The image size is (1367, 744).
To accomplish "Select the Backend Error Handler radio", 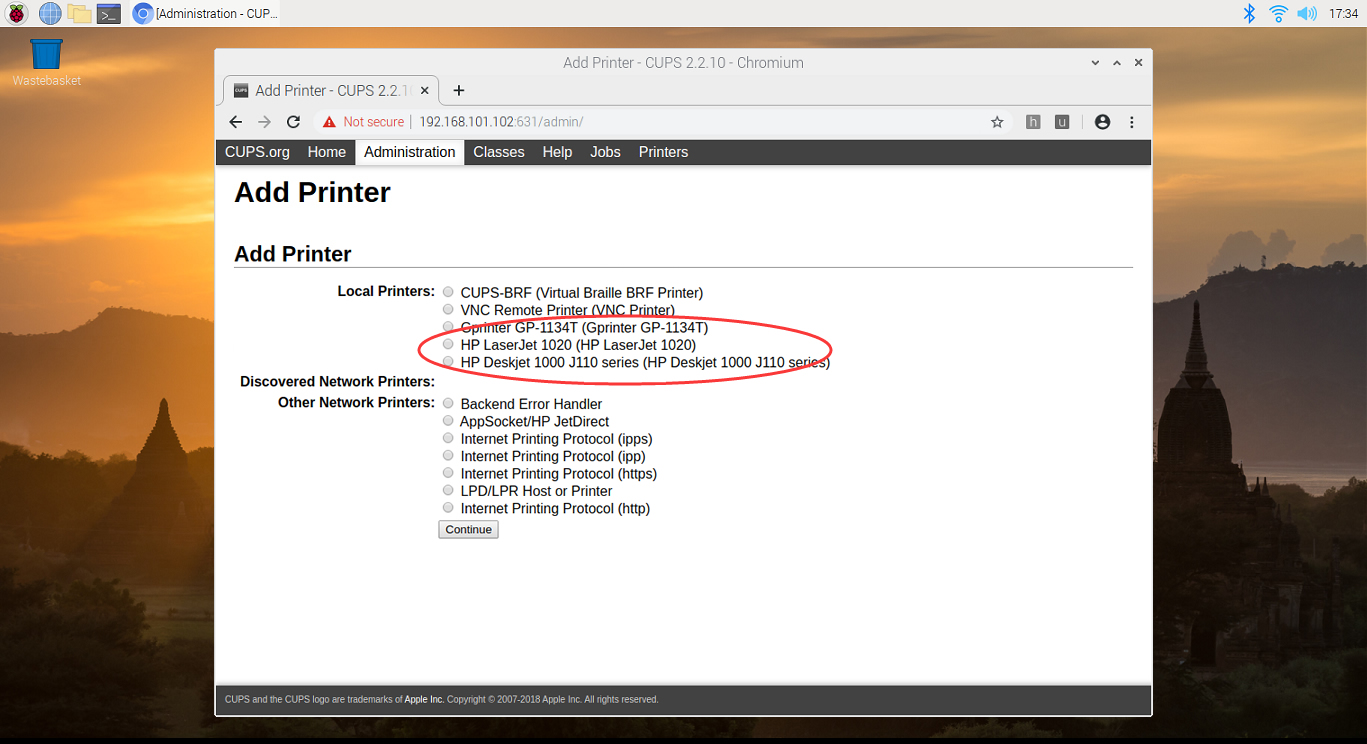I will click(x=448, y=403).
